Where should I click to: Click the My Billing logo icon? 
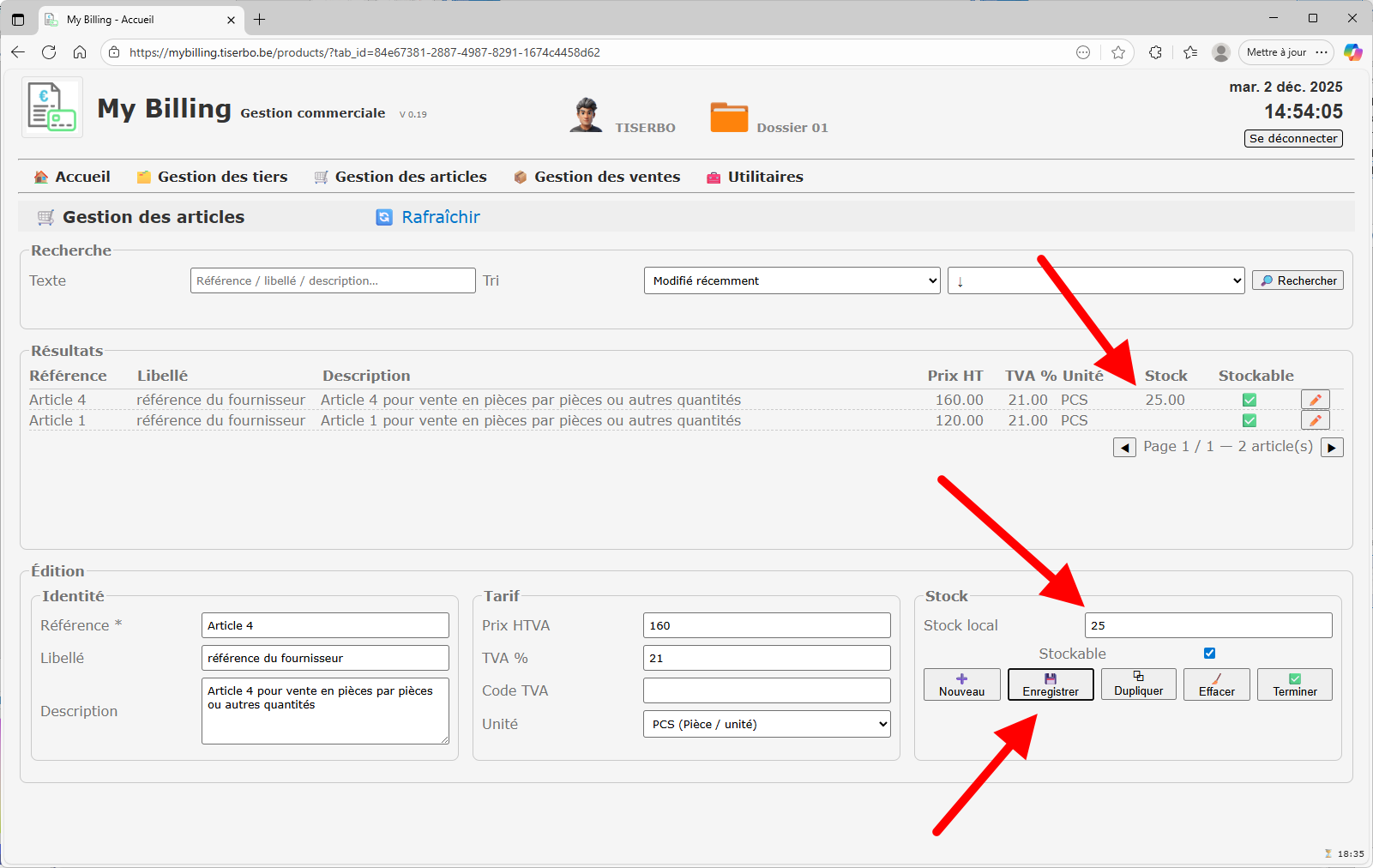pyautogui.click(x=52, y=107)
